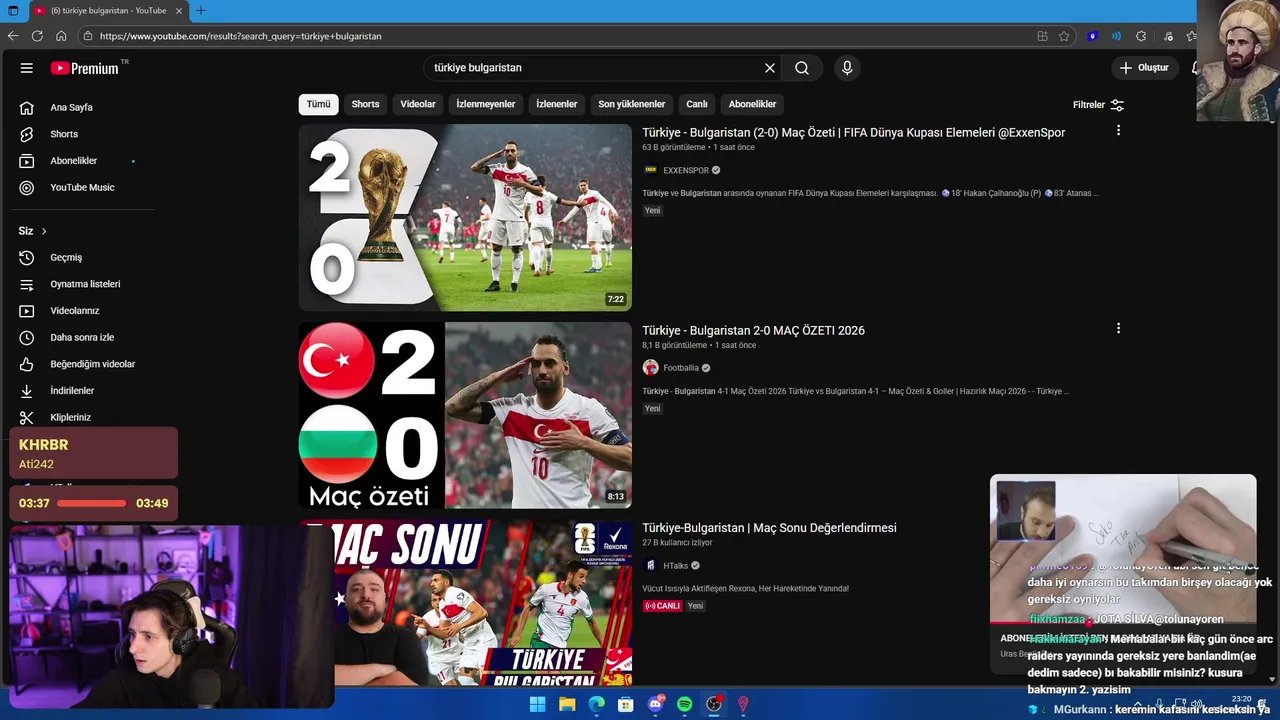The width and height of the screenshot is (1280, 720).
Task: Select the Shorts filter chip
Action: pos(365,104)
